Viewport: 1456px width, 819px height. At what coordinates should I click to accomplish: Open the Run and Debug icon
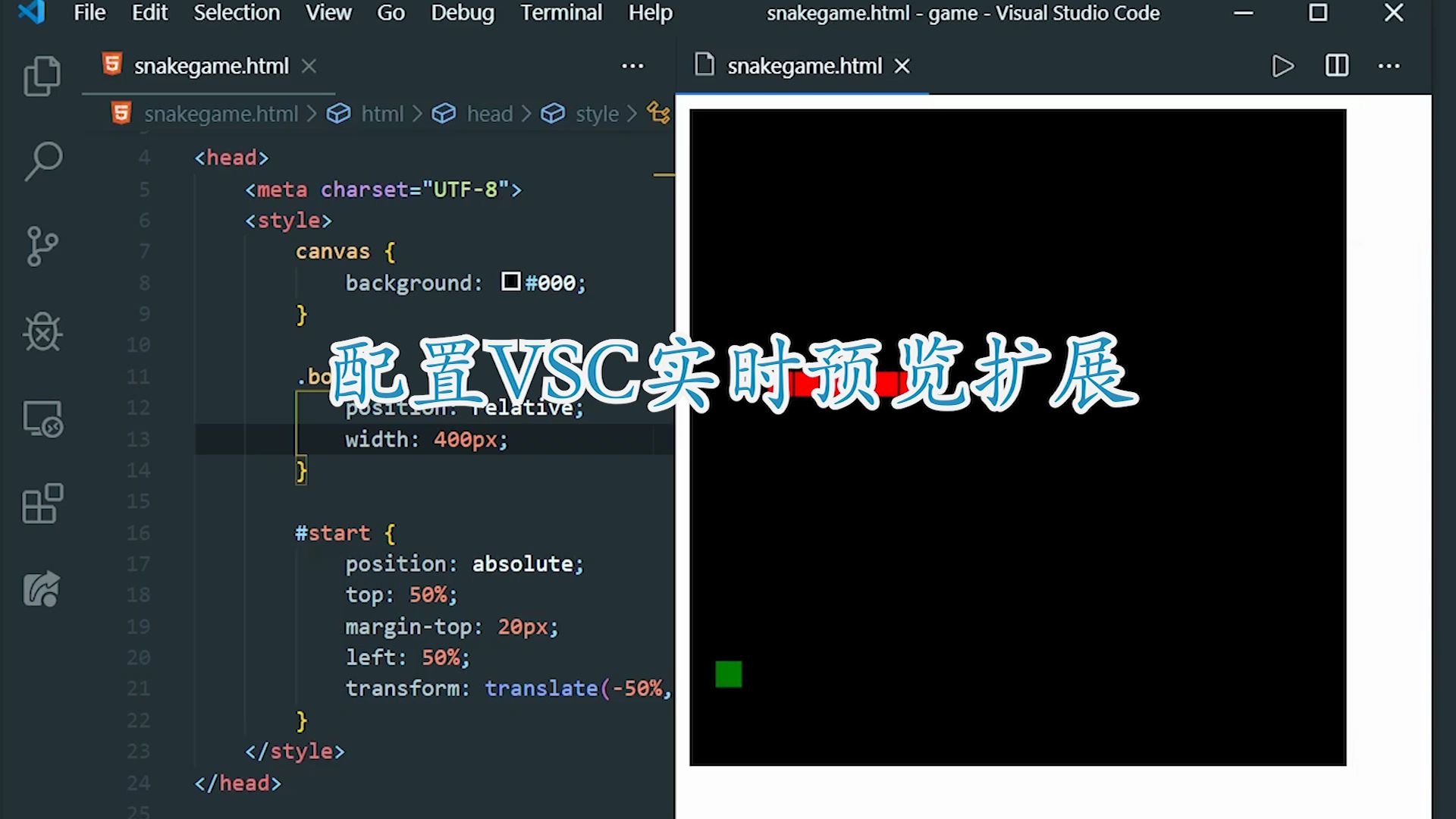tap(42, 333)
